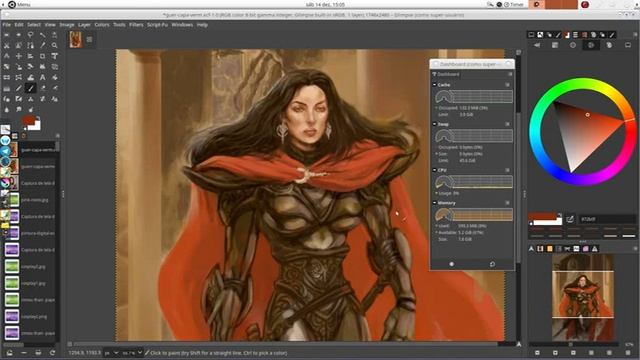The width and height of the screenshot is (640, 360).
Task: Toggle the Memory Used field
Action: tap(460, 226)
